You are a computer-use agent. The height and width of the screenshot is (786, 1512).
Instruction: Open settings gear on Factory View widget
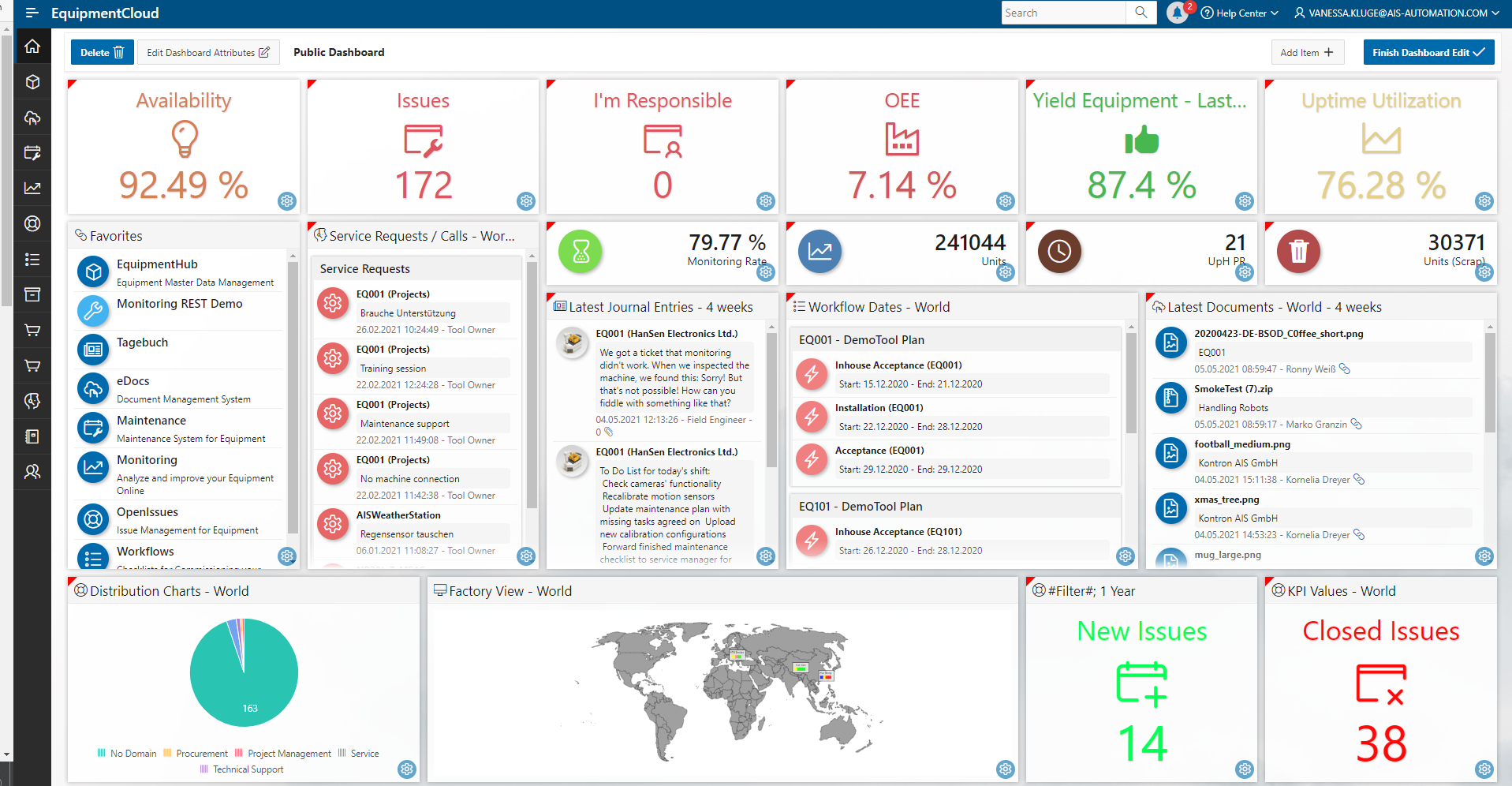pyautogui.click(x=1005, y=769)
